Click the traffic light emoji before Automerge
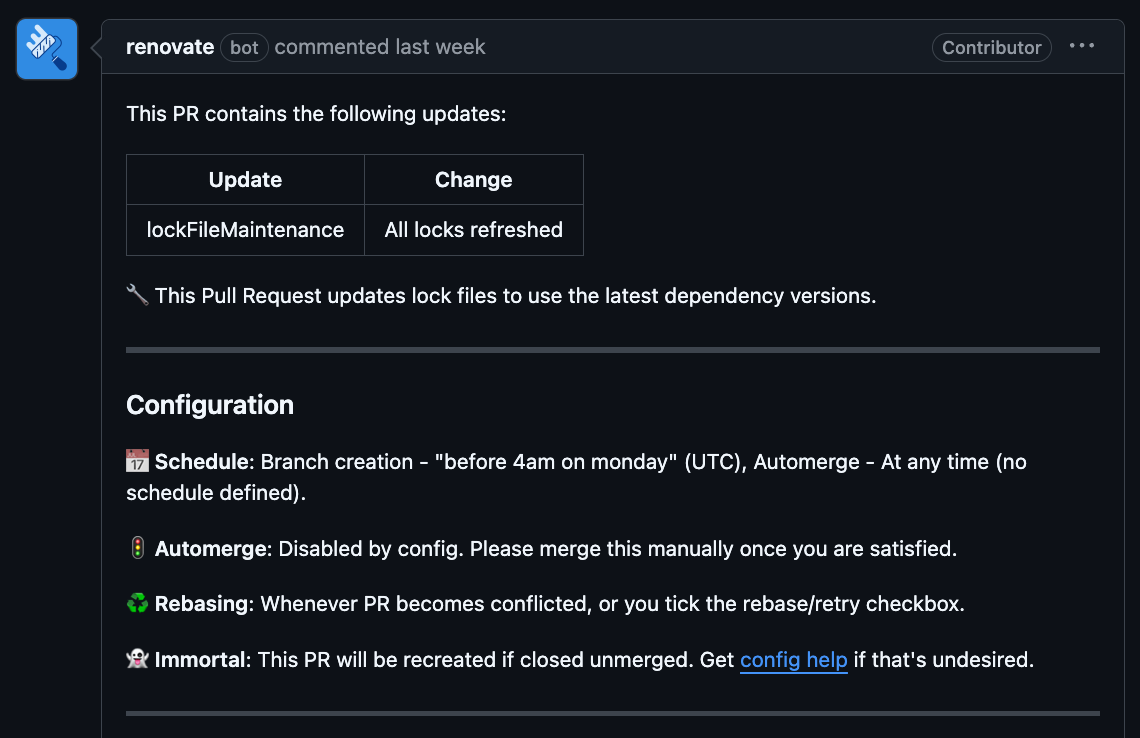This screenshot has width=1140, height=738. [x=138, y=548]
